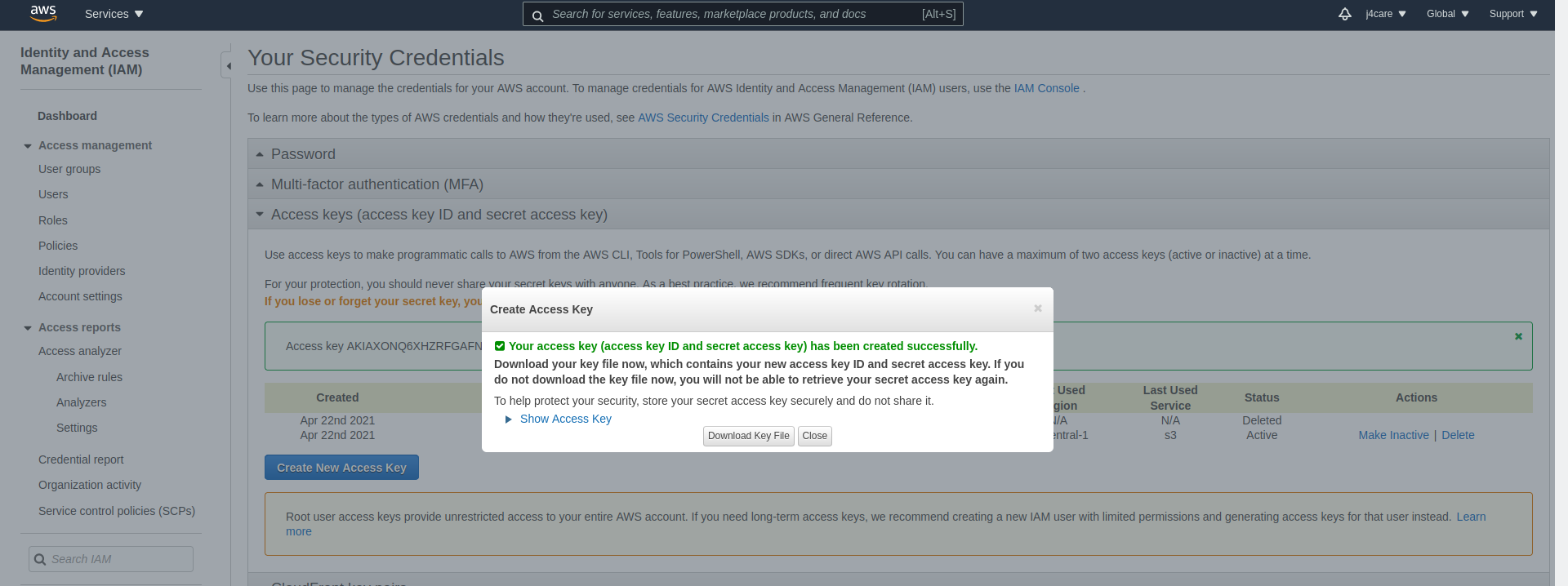Image resolution: width=1568 pixels, height=586 pixels.
Task: Open the Support dropdown menu
Action: [x=1513, y=14]
